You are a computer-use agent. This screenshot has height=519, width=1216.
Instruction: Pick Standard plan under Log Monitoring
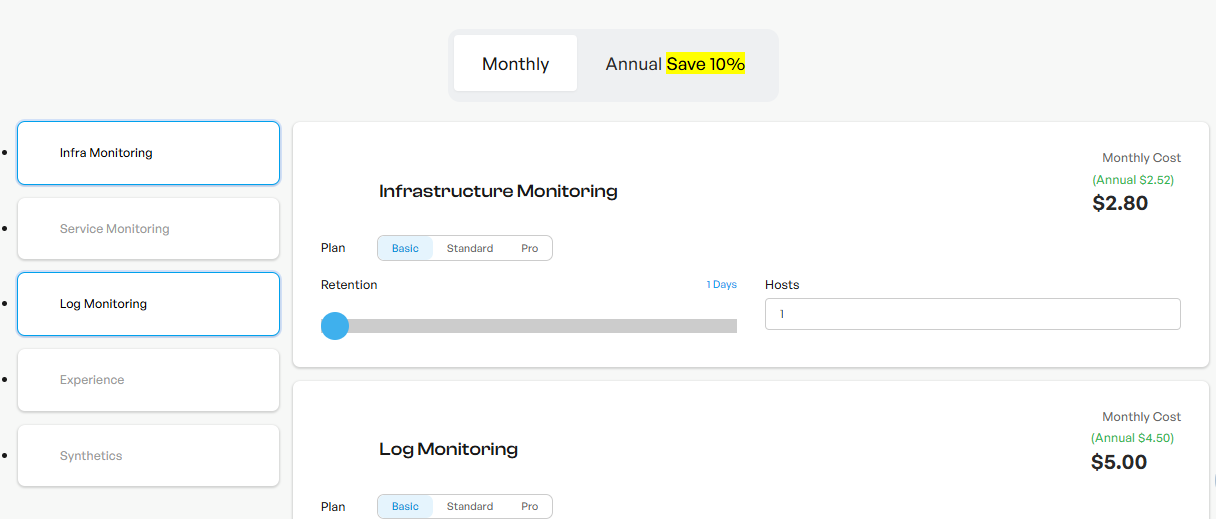pos(470,506)
